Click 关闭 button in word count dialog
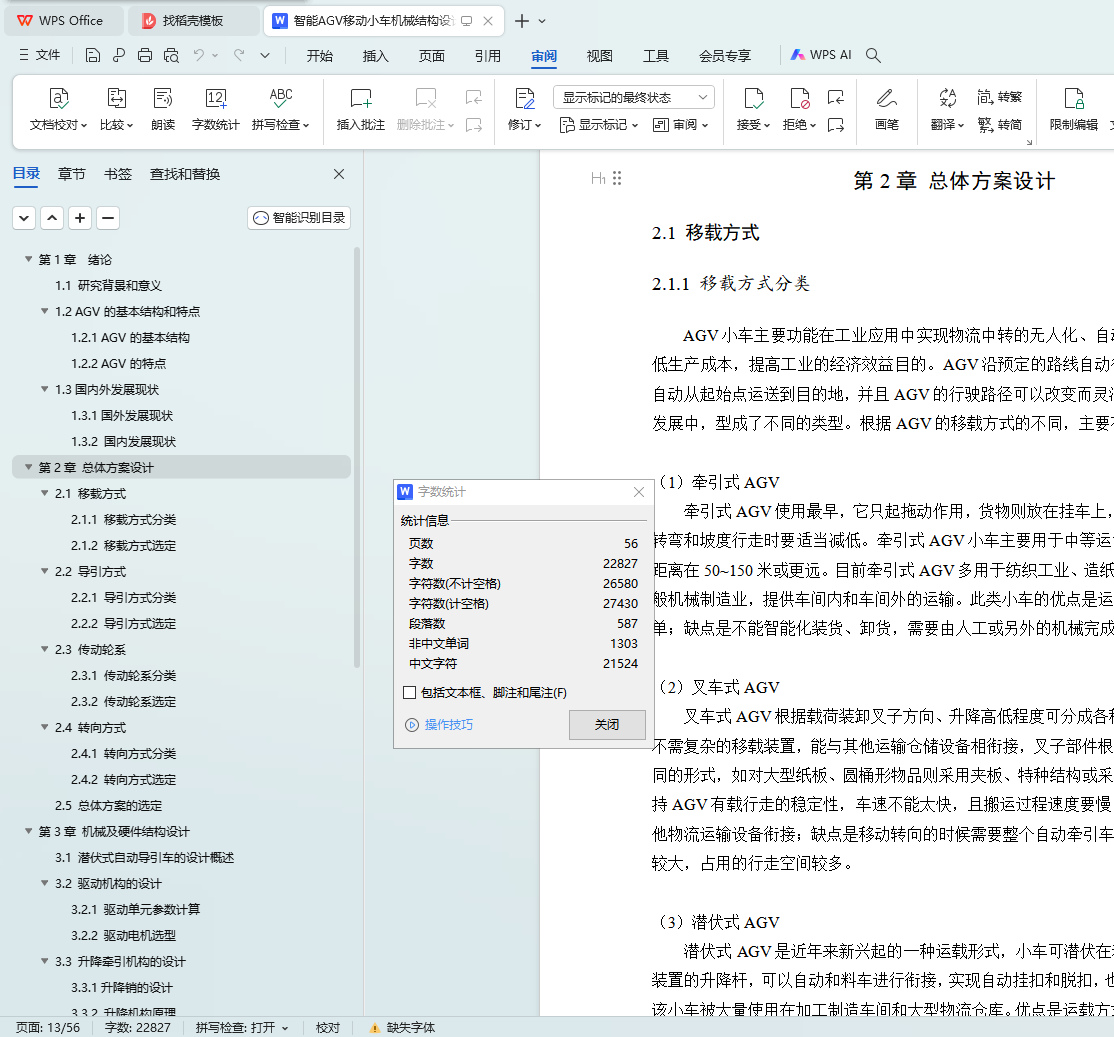Viewport: 1114px width, 1037px height. point(607,724)
